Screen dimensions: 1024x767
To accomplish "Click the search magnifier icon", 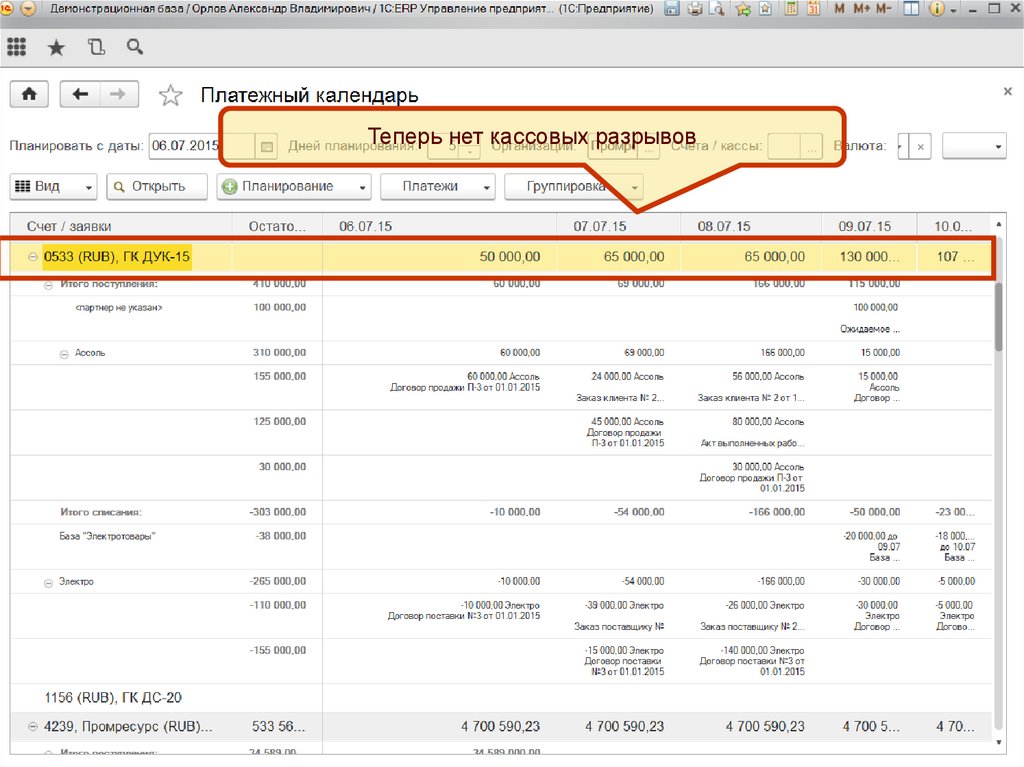I will (x=134, y=47).
